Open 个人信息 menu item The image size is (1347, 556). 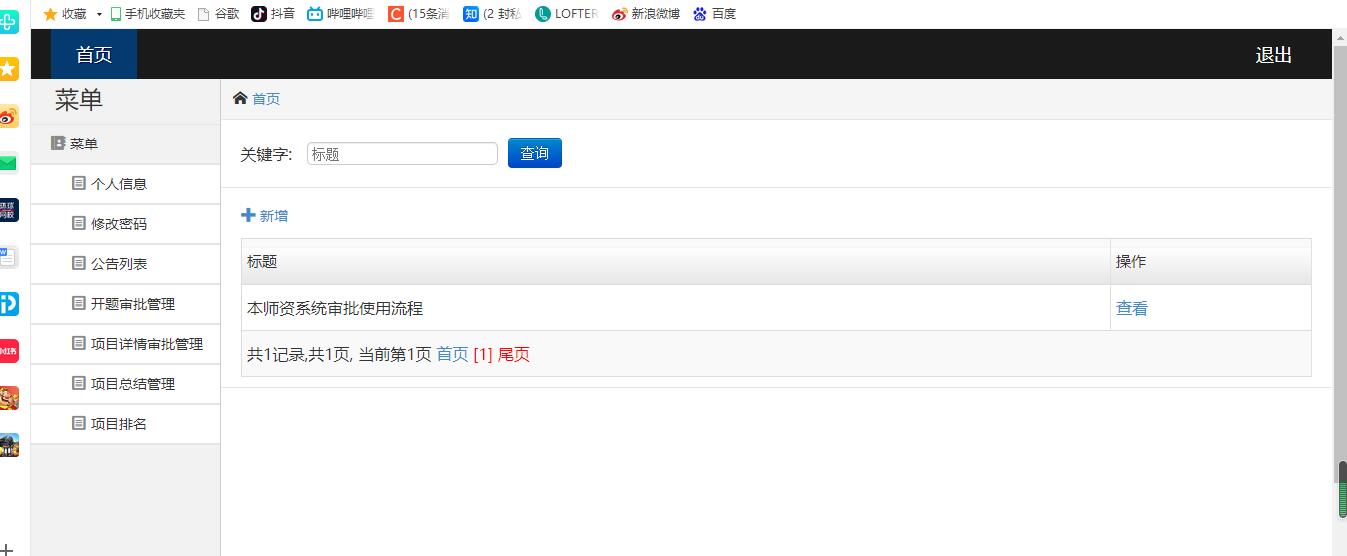click(125, 184)
